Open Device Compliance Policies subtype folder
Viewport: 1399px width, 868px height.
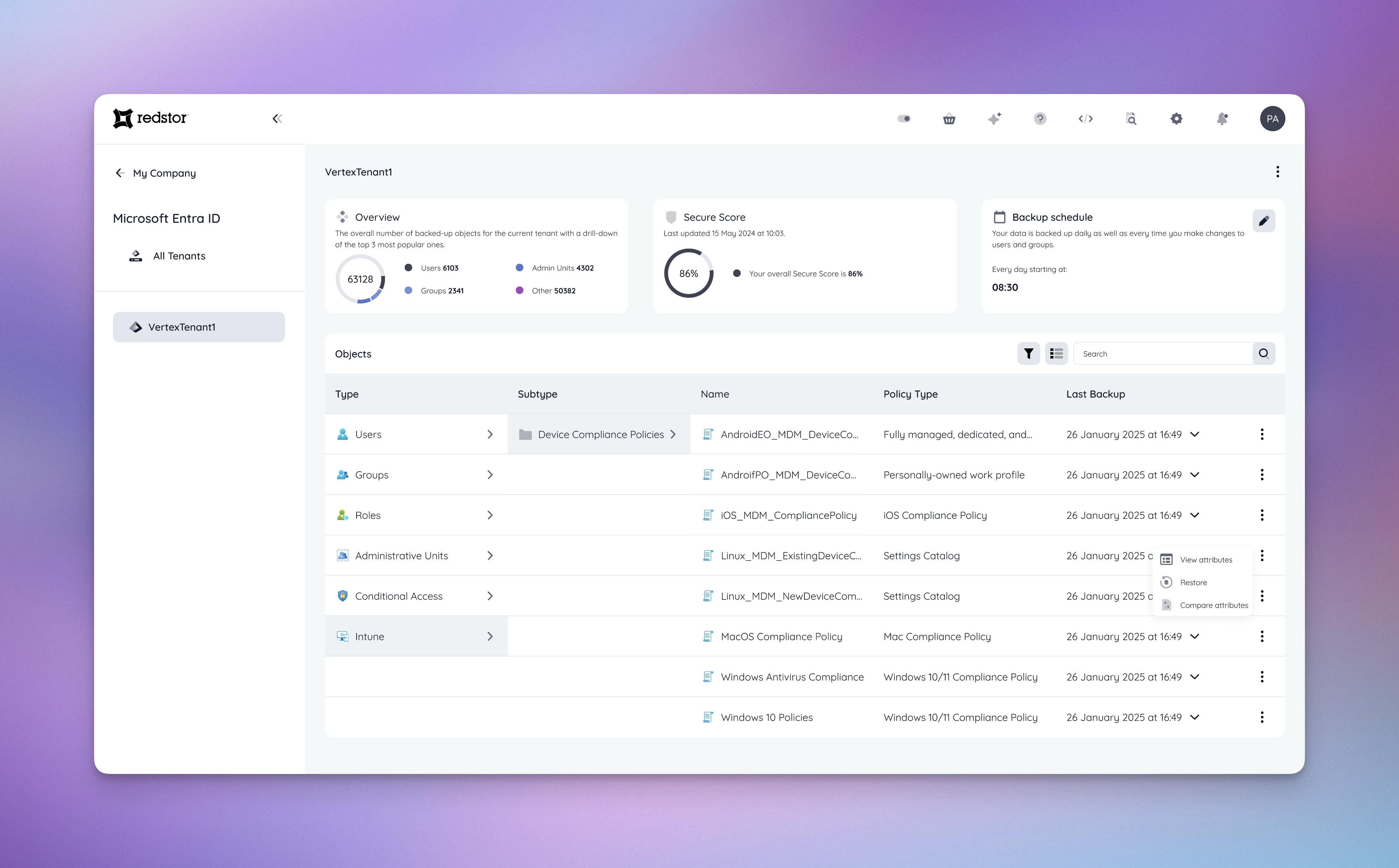599,435
